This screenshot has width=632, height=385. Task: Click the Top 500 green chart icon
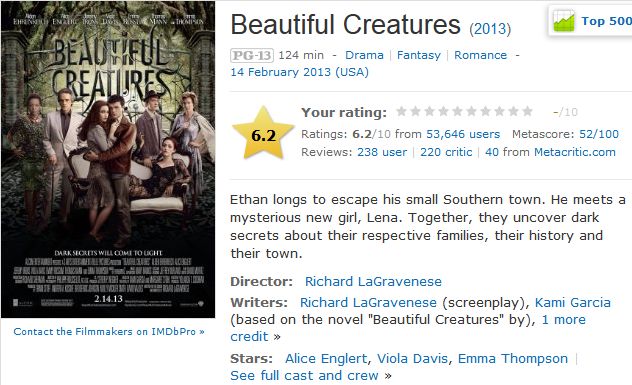pos(564,21)
